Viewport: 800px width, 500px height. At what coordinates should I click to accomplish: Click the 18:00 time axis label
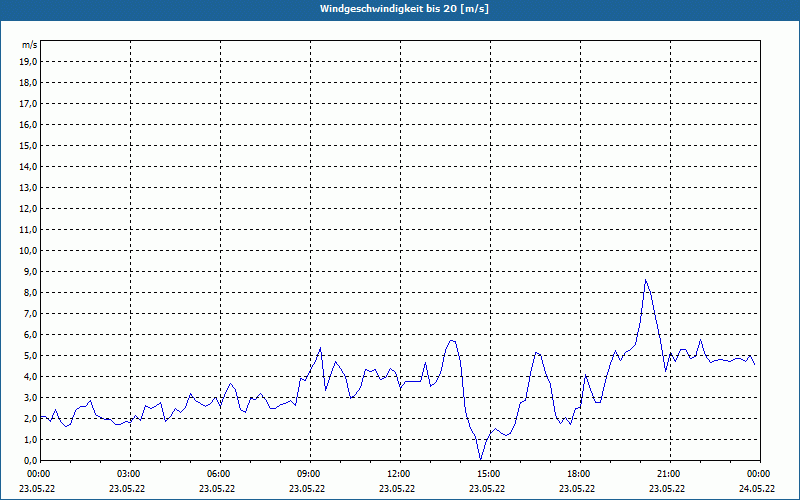[x=580, y=474]
